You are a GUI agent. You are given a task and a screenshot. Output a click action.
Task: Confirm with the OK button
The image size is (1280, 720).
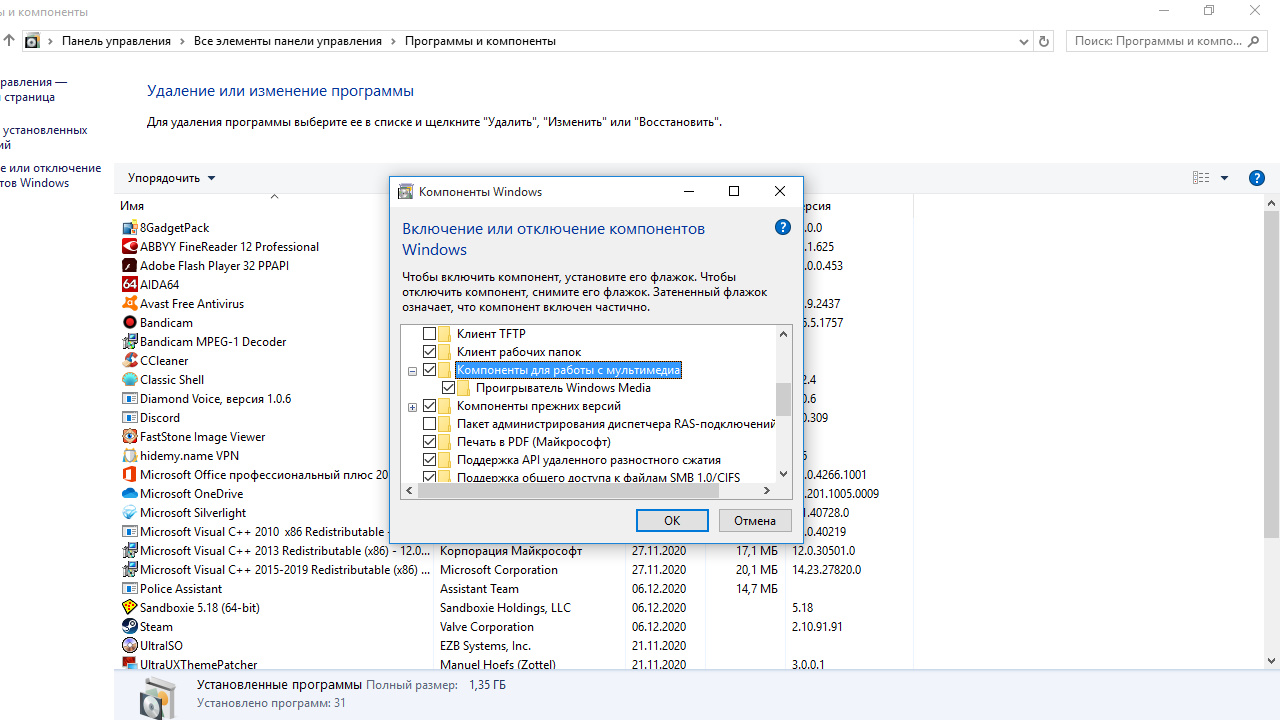tap(672, 520)
